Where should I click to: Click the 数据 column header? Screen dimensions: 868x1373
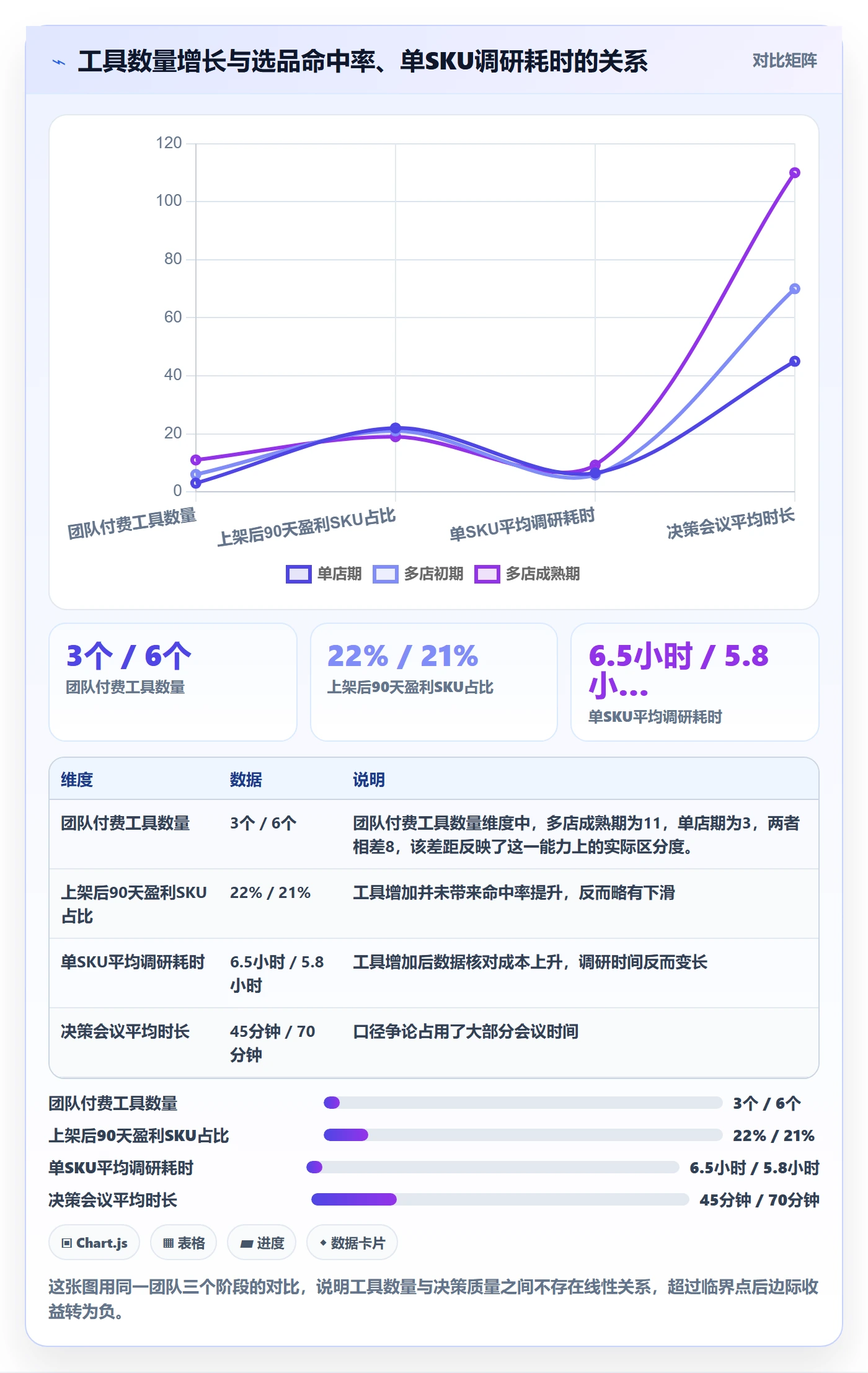pyautogui.click(x=246, y=780)
